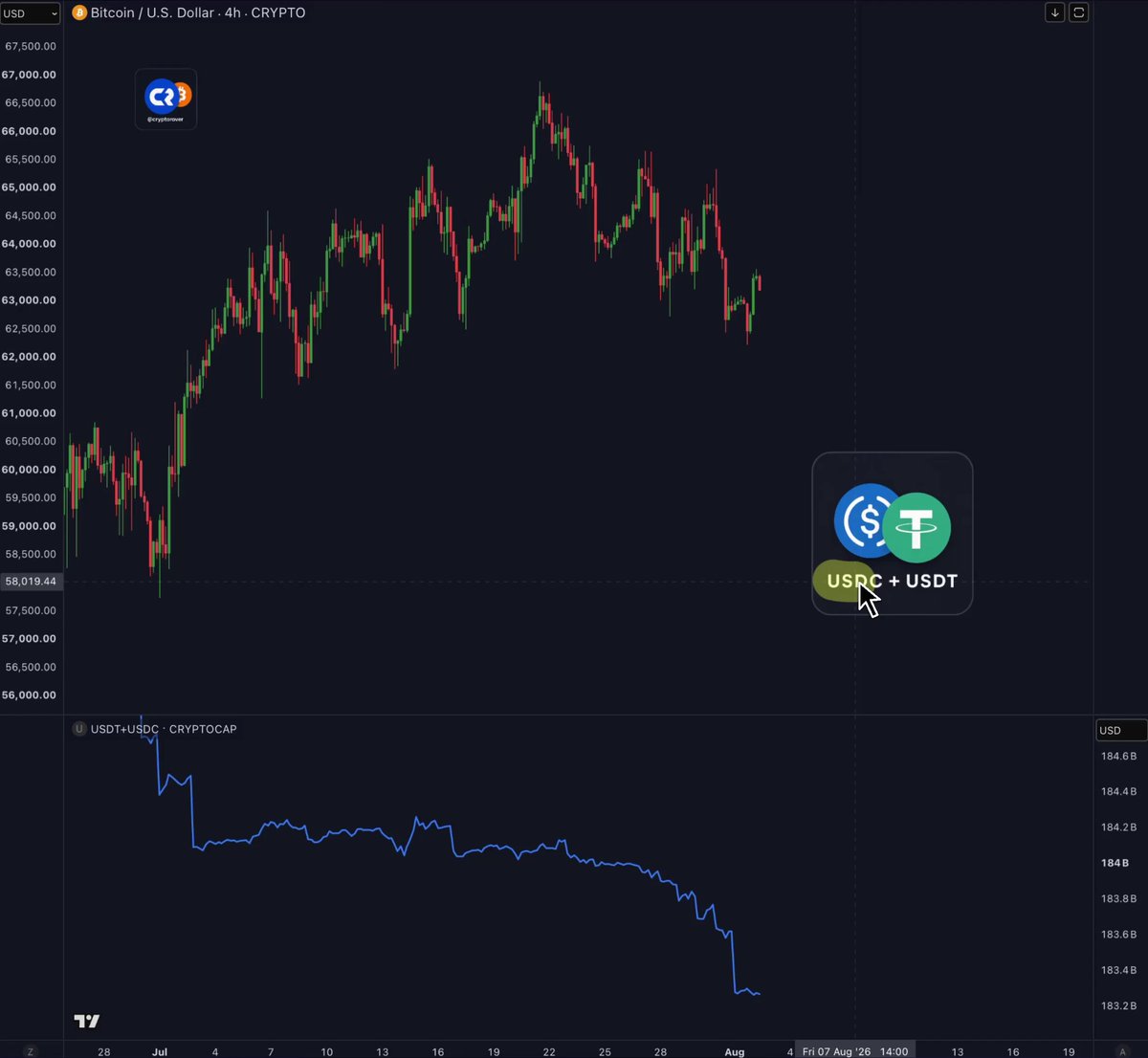Click the fullscreen bracket icon at top right

tap(1078, 12)
